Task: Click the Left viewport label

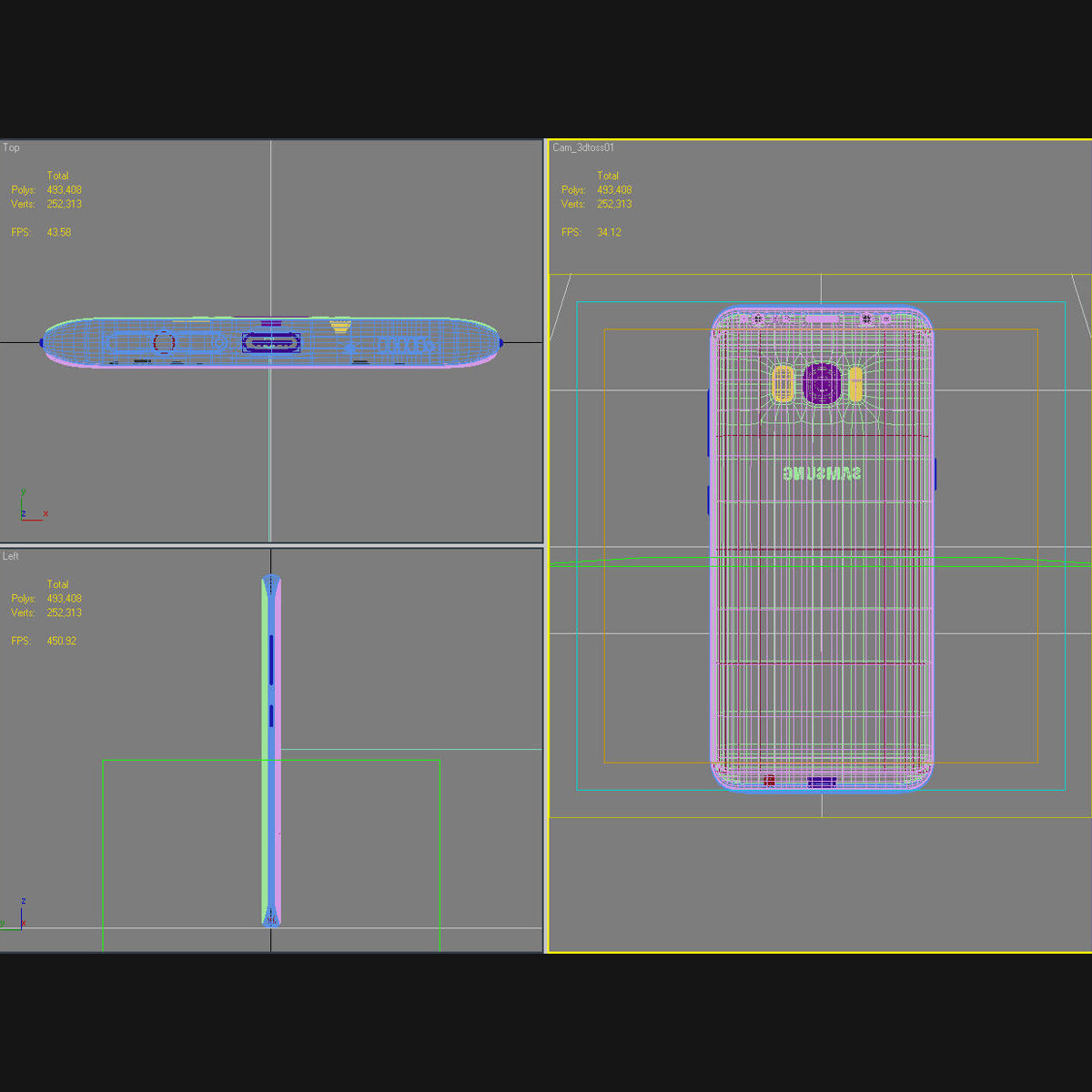Action: pyautogui.click(x=11, y=556)
